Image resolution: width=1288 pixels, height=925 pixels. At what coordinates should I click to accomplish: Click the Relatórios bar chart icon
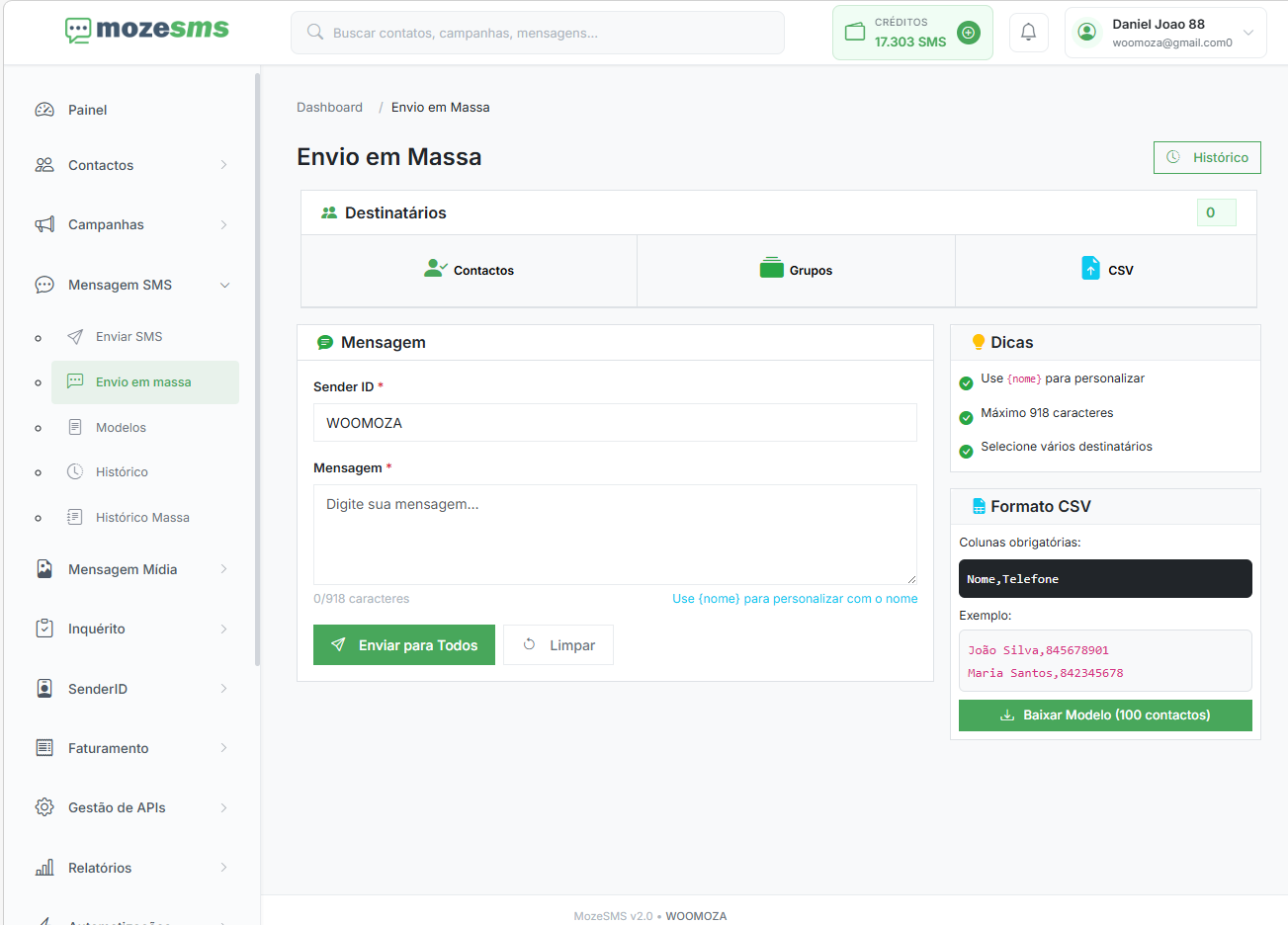[x=44, y=868]
